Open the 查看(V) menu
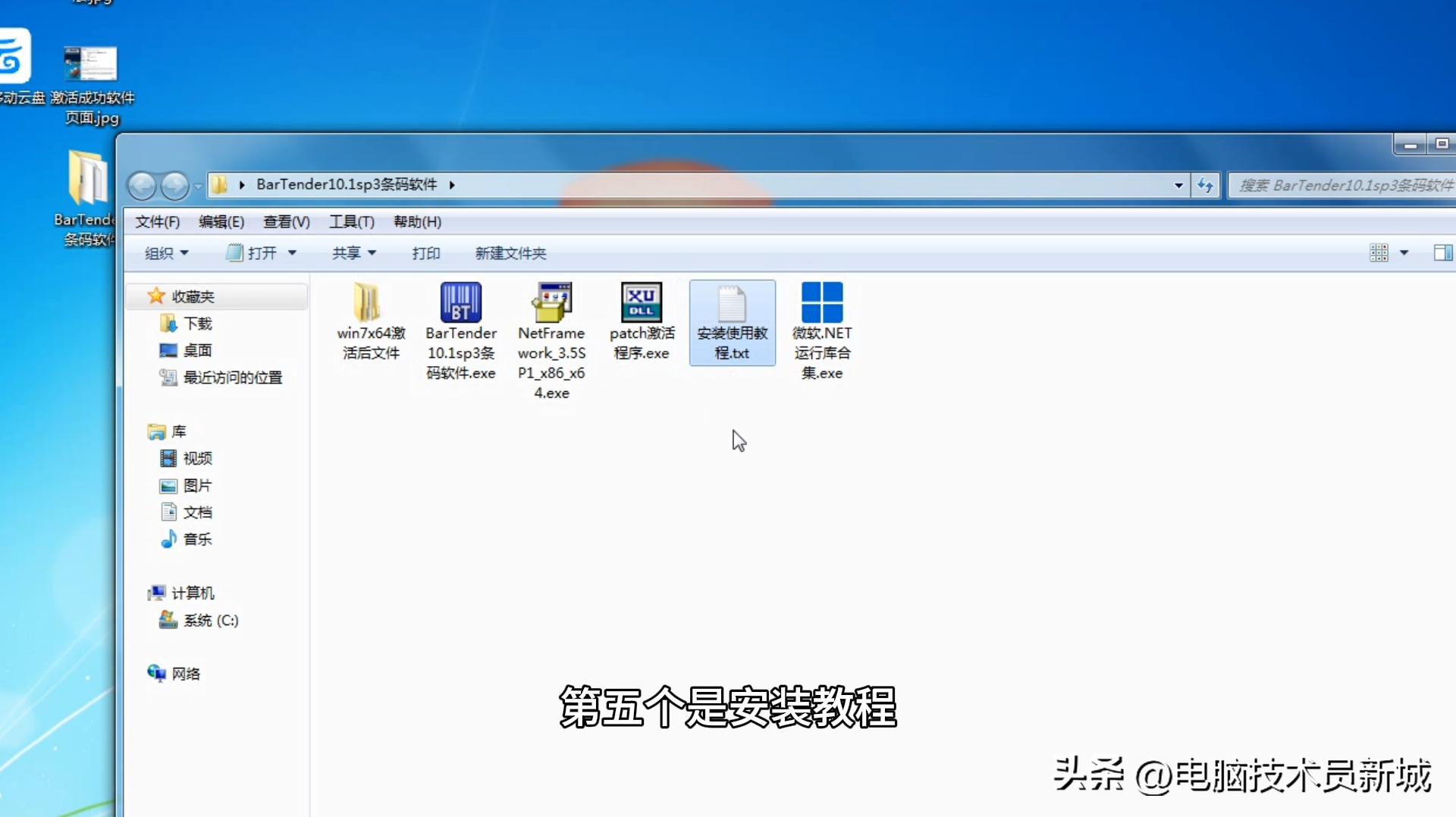The height and width of the screenshot is (817, 1456). pyautogui.click(x=286, y=222)
